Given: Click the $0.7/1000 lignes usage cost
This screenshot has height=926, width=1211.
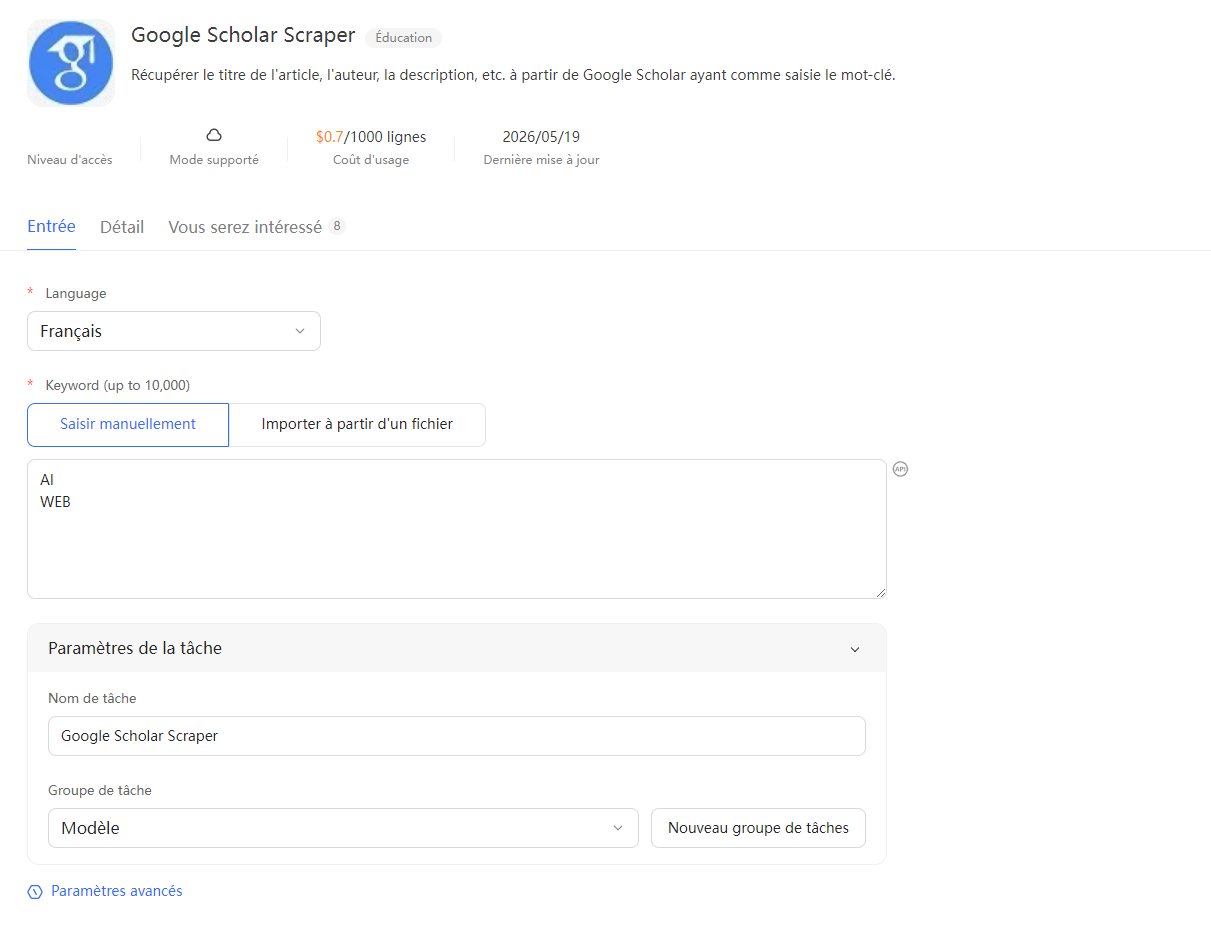Looking at the screenshot, I should coord(371,137).
